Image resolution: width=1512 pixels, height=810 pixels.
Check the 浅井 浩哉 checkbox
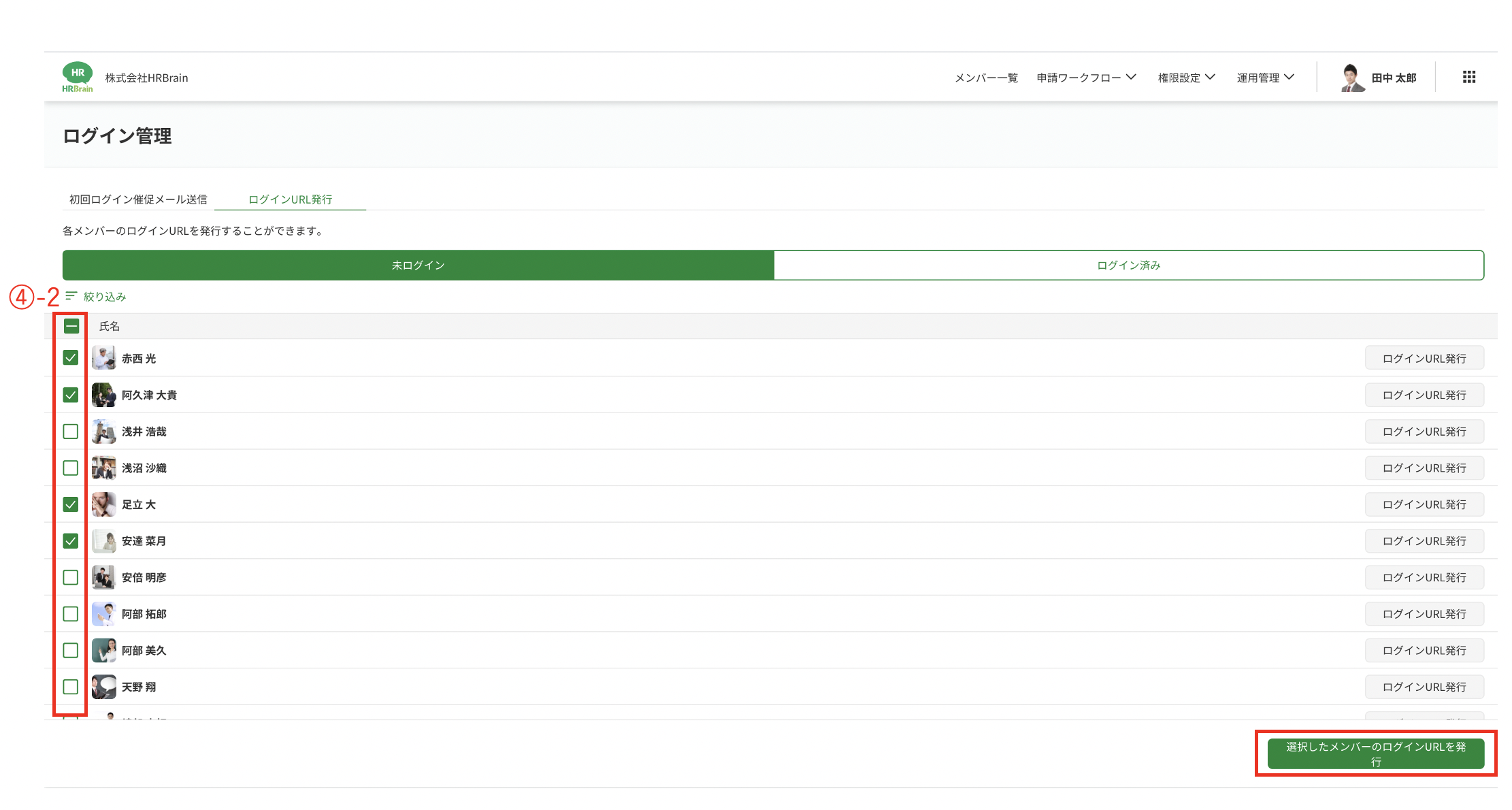point(71,432)
